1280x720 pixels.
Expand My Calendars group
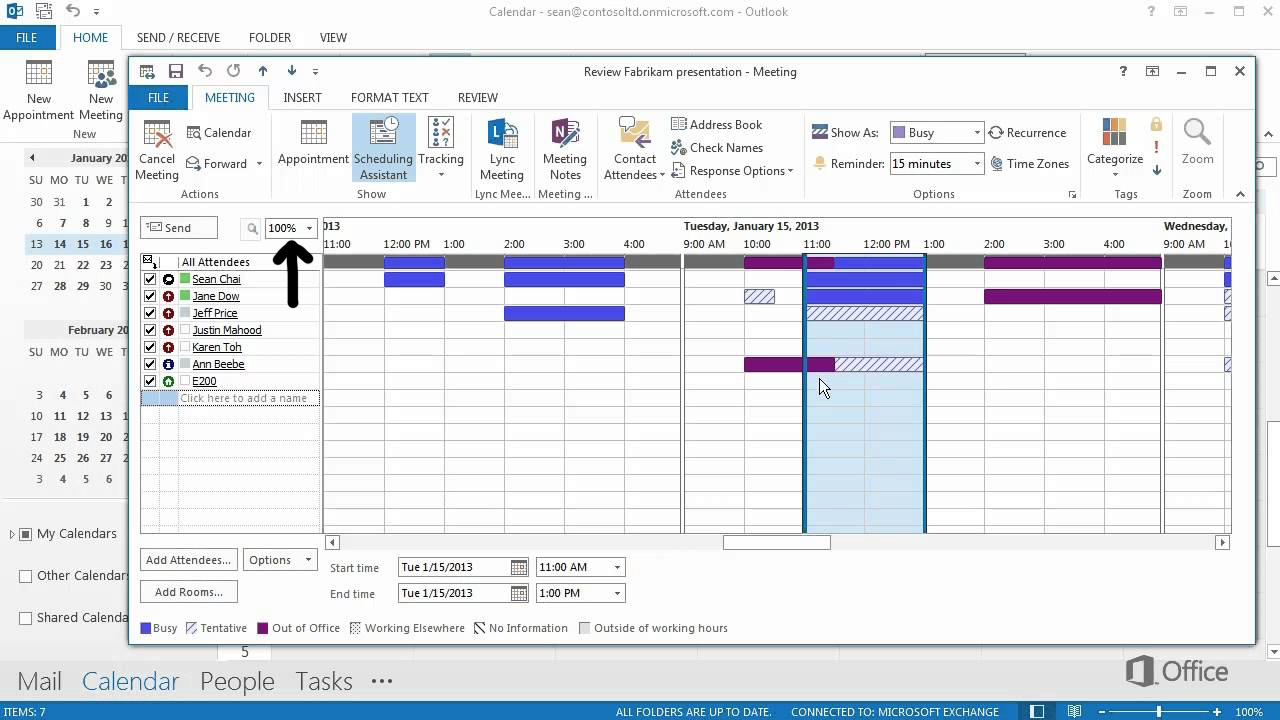tap(12, 534)
